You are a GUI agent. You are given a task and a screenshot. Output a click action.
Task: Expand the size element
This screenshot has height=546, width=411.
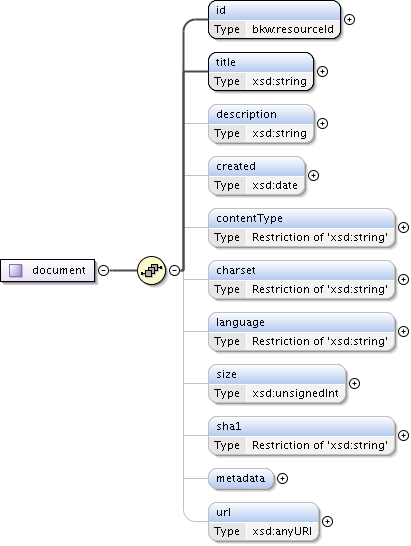(354, 383)
